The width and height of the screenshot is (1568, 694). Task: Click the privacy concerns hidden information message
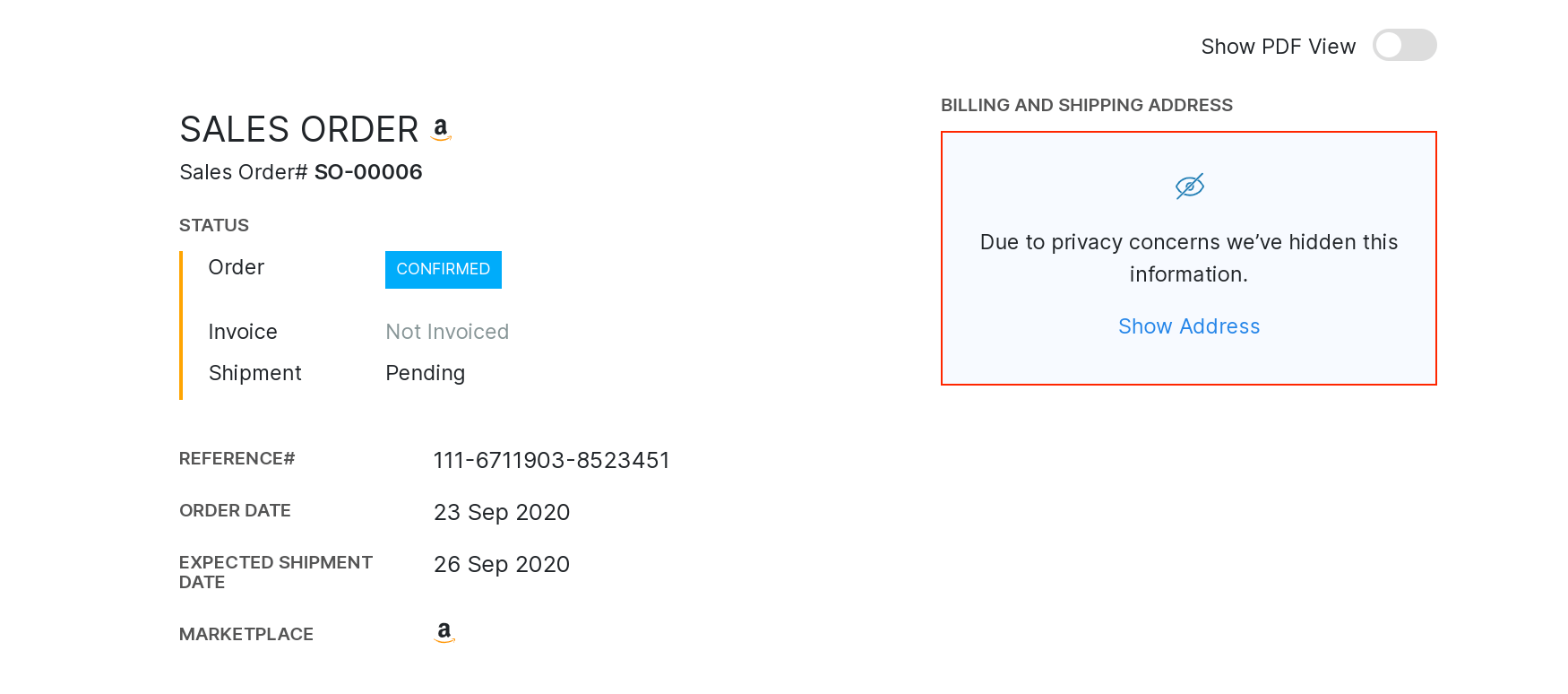point(1189,258)
